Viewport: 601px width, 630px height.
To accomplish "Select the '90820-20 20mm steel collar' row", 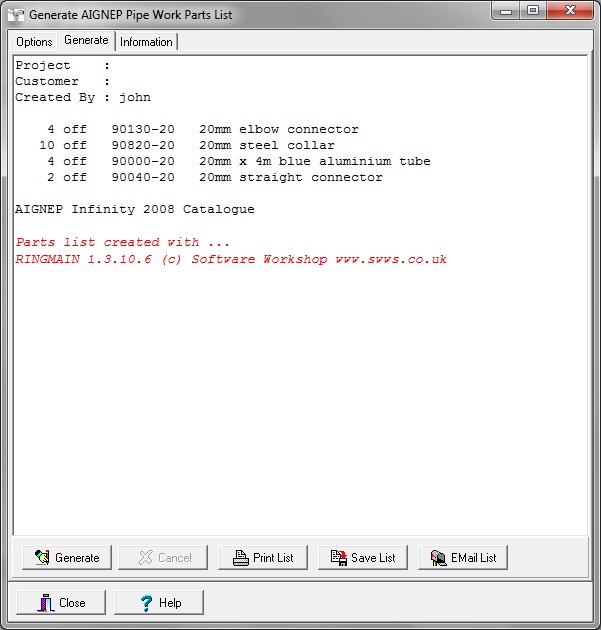I will click(187, 145).
